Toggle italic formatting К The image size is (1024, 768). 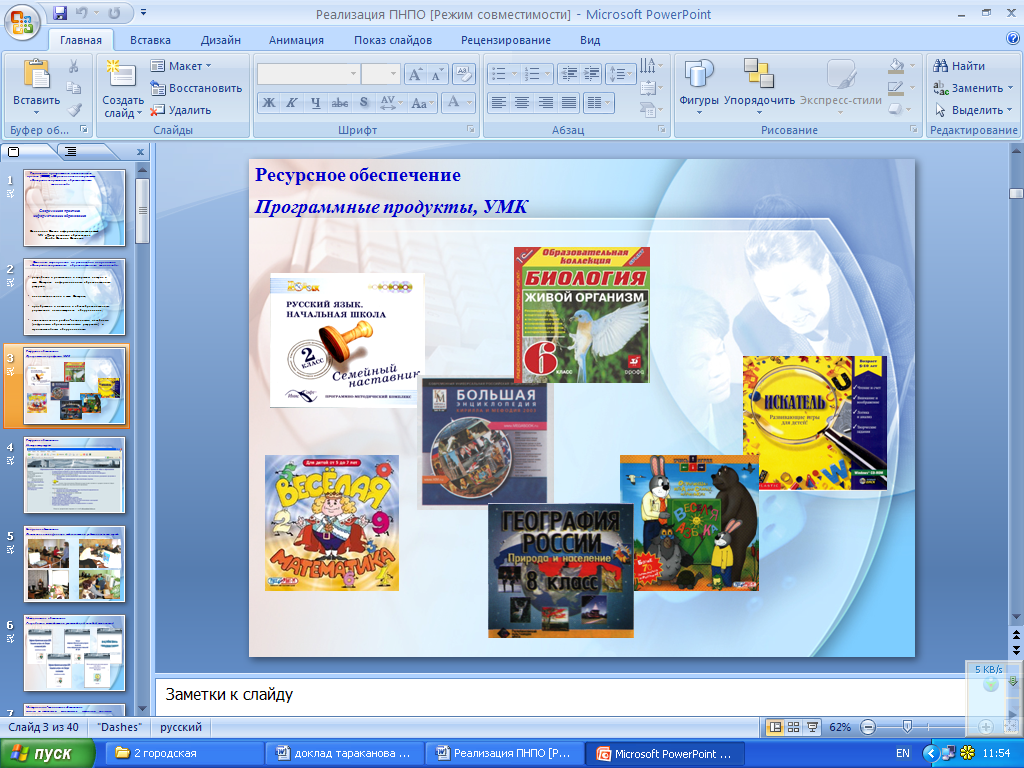click(x=292, y=103)
